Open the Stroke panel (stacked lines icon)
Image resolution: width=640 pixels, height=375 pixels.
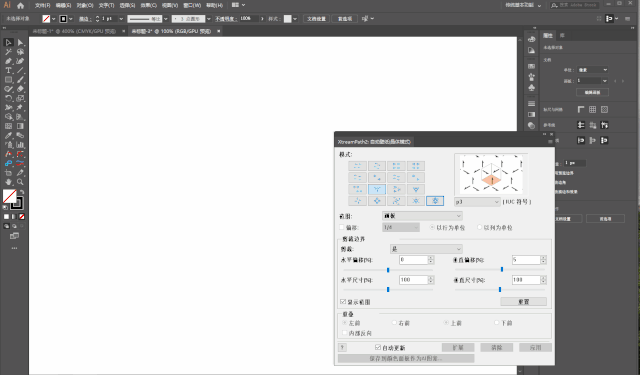tap(531, 104)
